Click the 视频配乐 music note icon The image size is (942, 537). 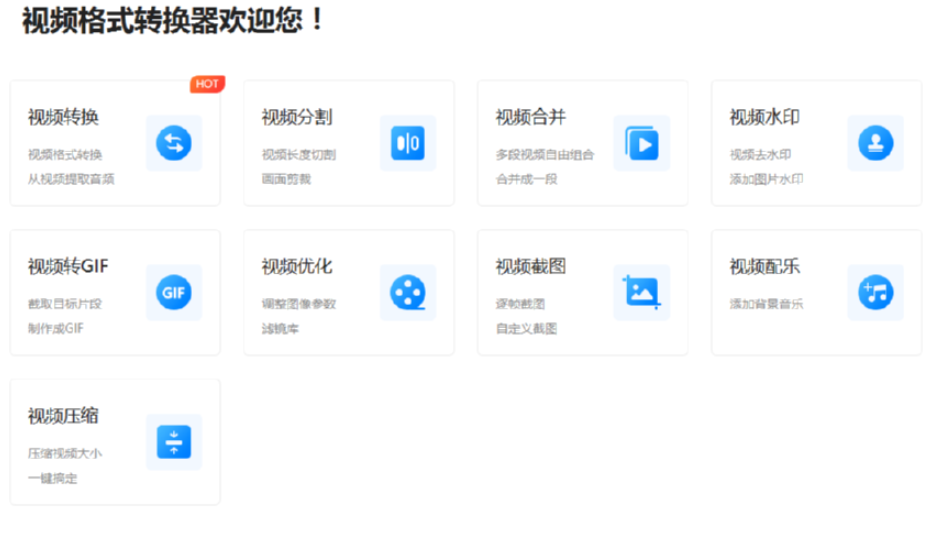click(x=875, y=293)
